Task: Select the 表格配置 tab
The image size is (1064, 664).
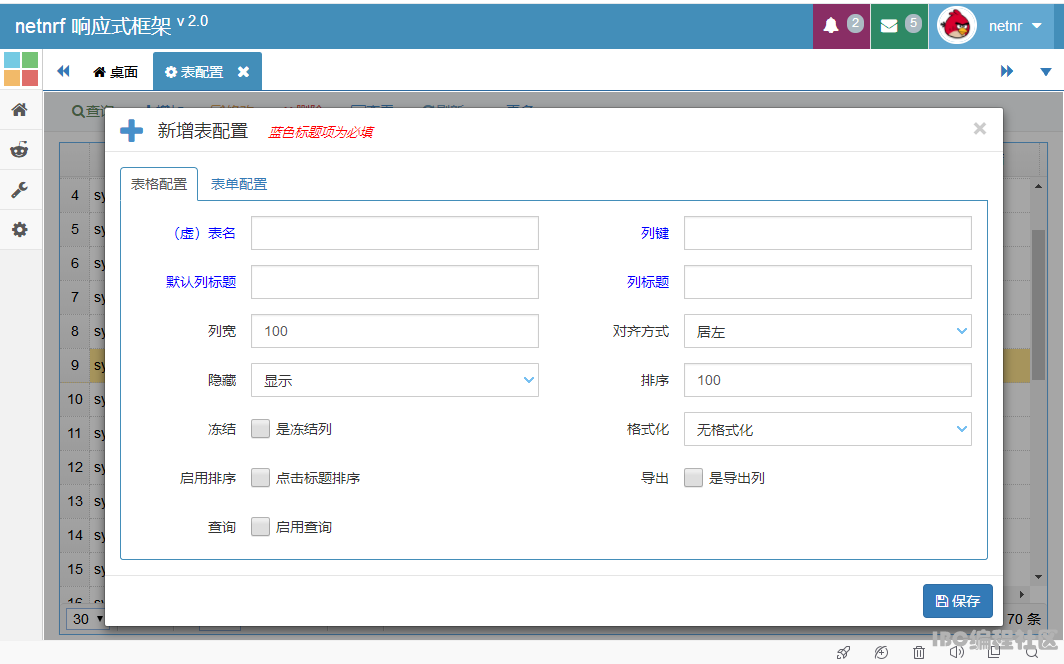Action: (159, 184)
